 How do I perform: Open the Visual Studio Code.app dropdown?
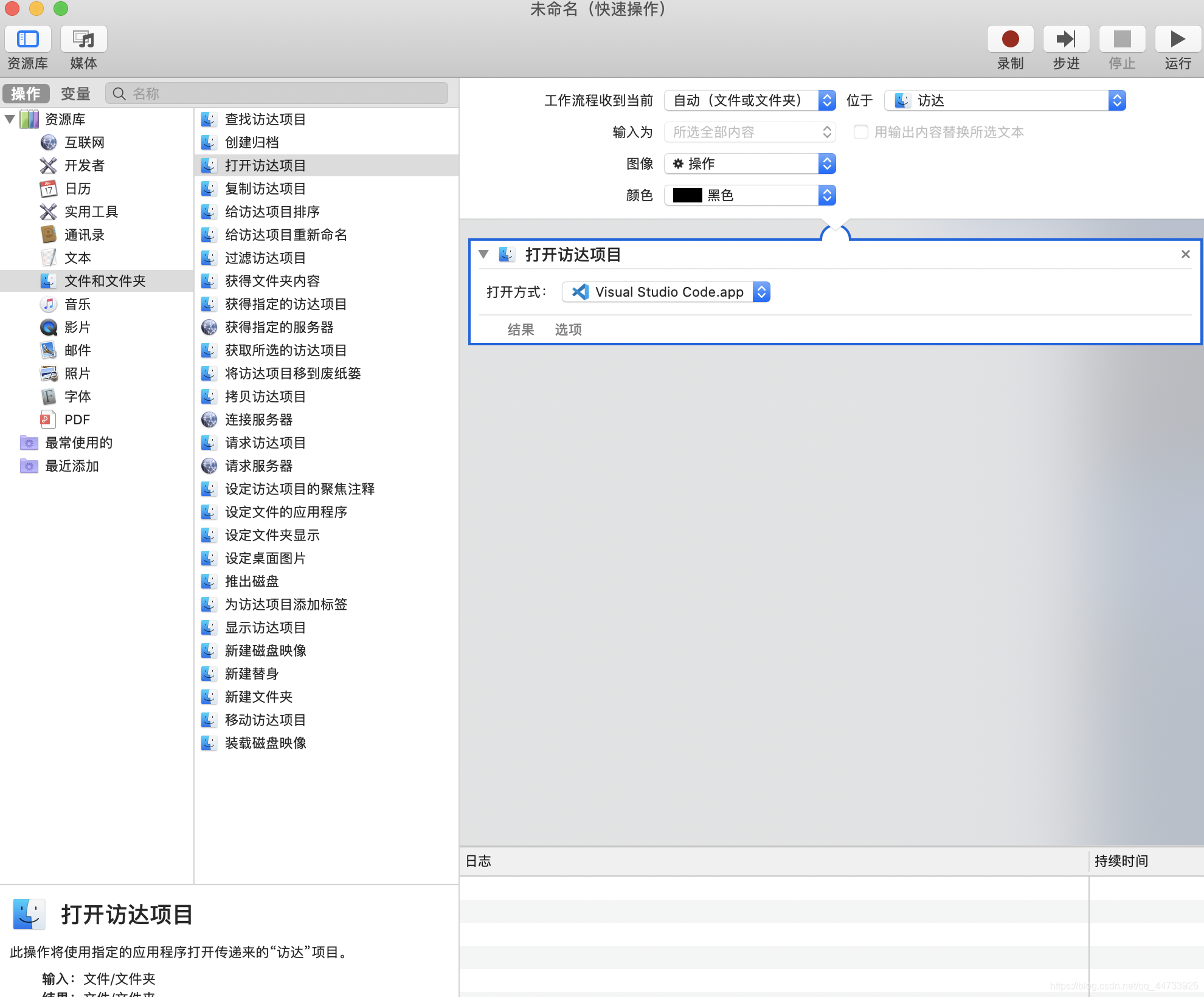point(666,292)
